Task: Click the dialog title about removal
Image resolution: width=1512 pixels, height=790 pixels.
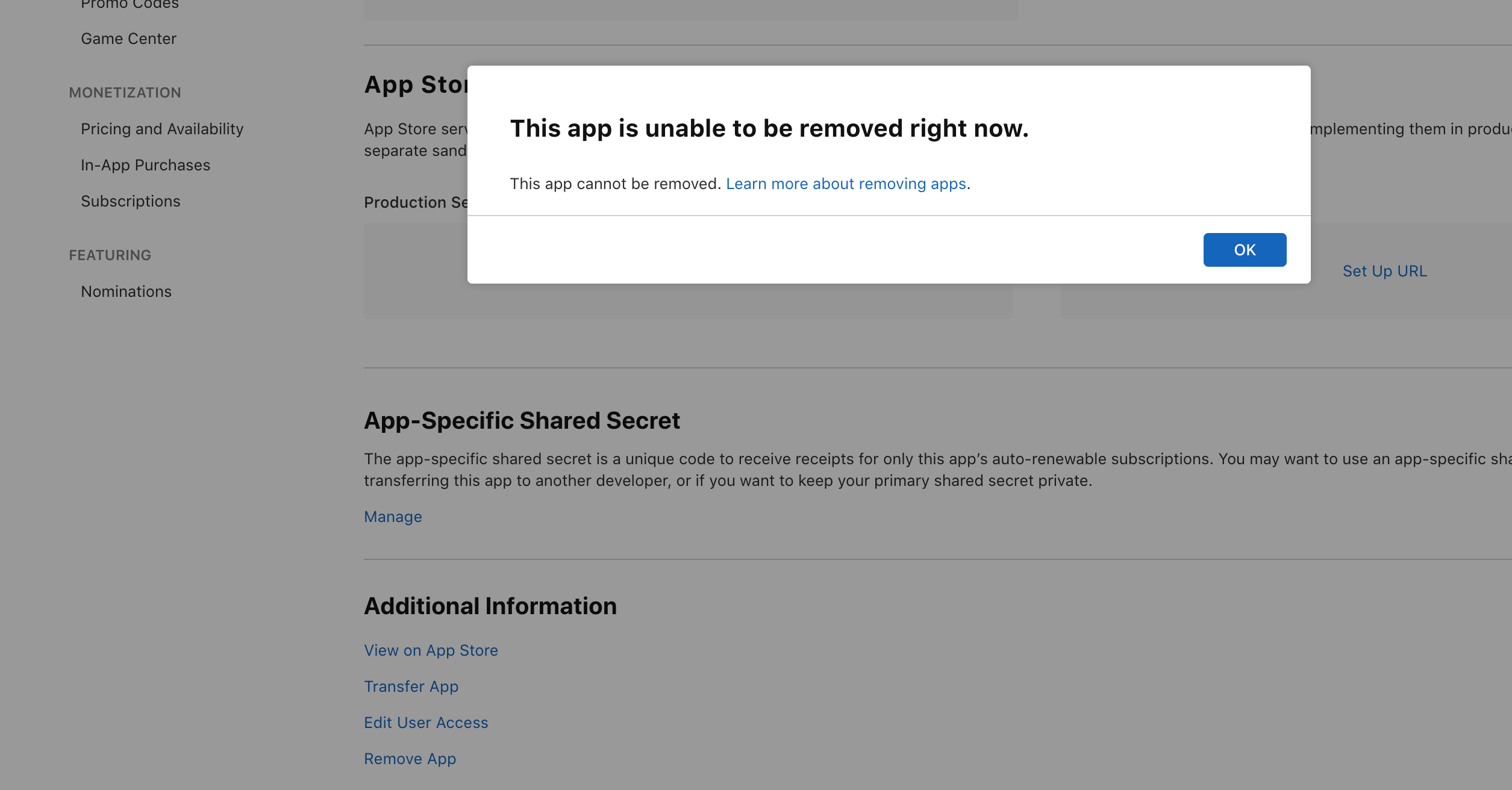Action: coord(769,128)
